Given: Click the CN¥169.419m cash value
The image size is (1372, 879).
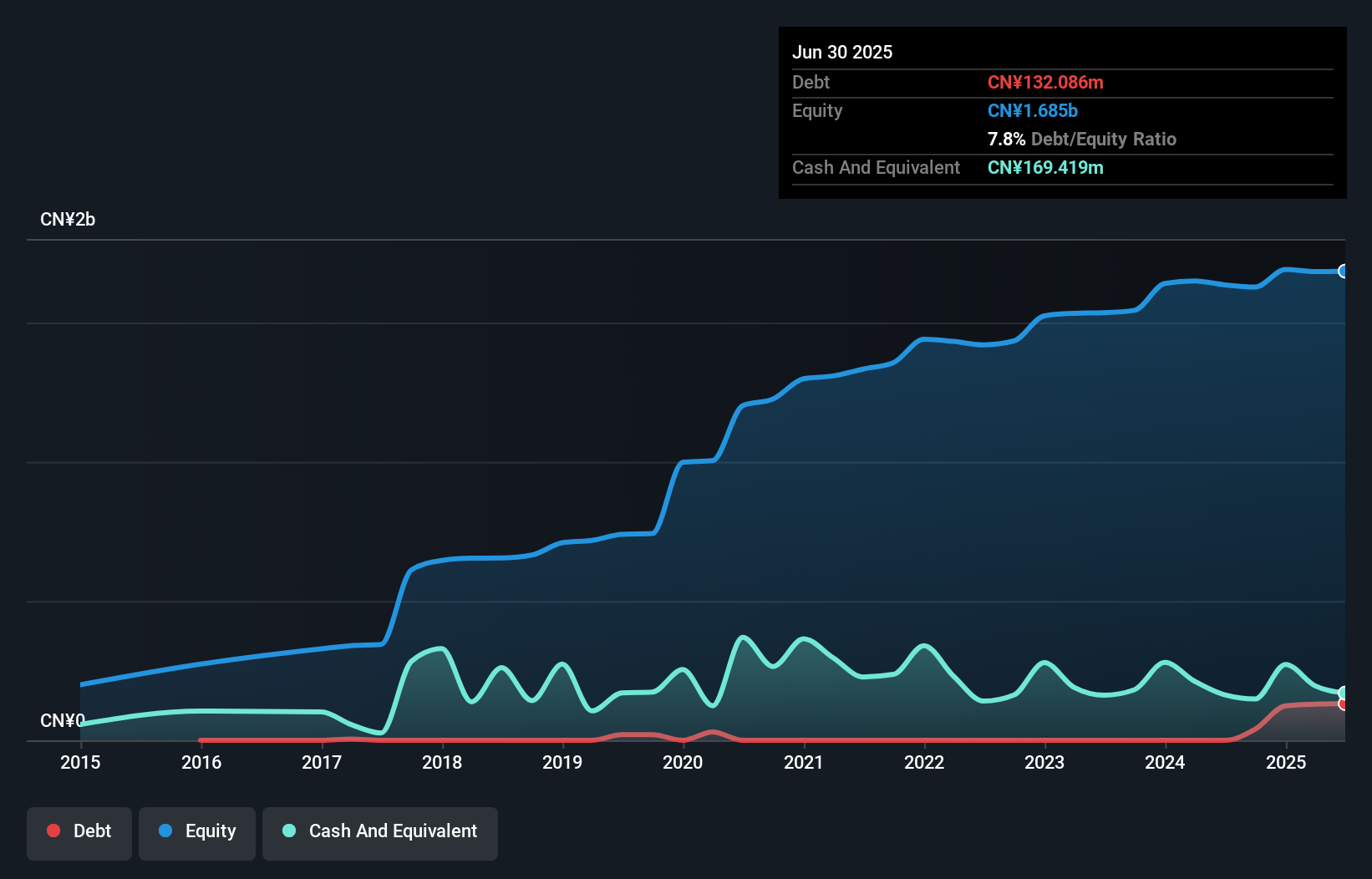Looking at the screenshot, I should (1045, 167).
